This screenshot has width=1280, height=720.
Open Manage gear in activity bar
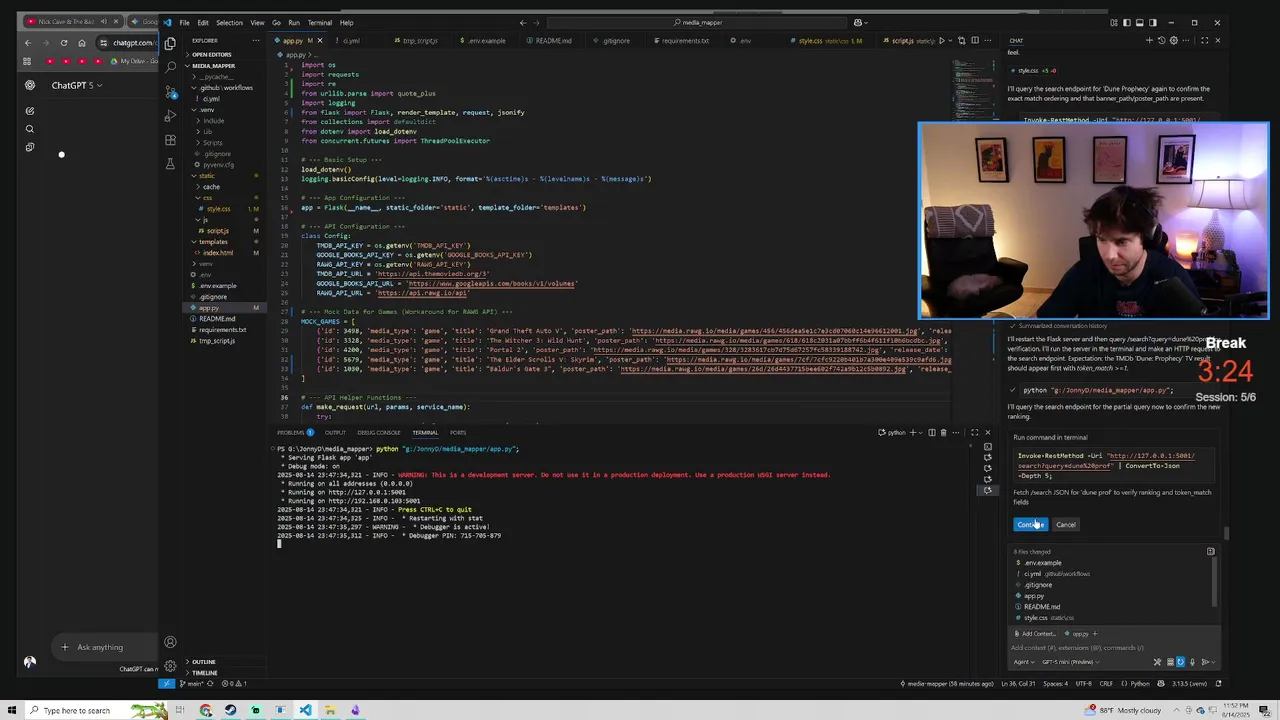click(x=170, y=666)
